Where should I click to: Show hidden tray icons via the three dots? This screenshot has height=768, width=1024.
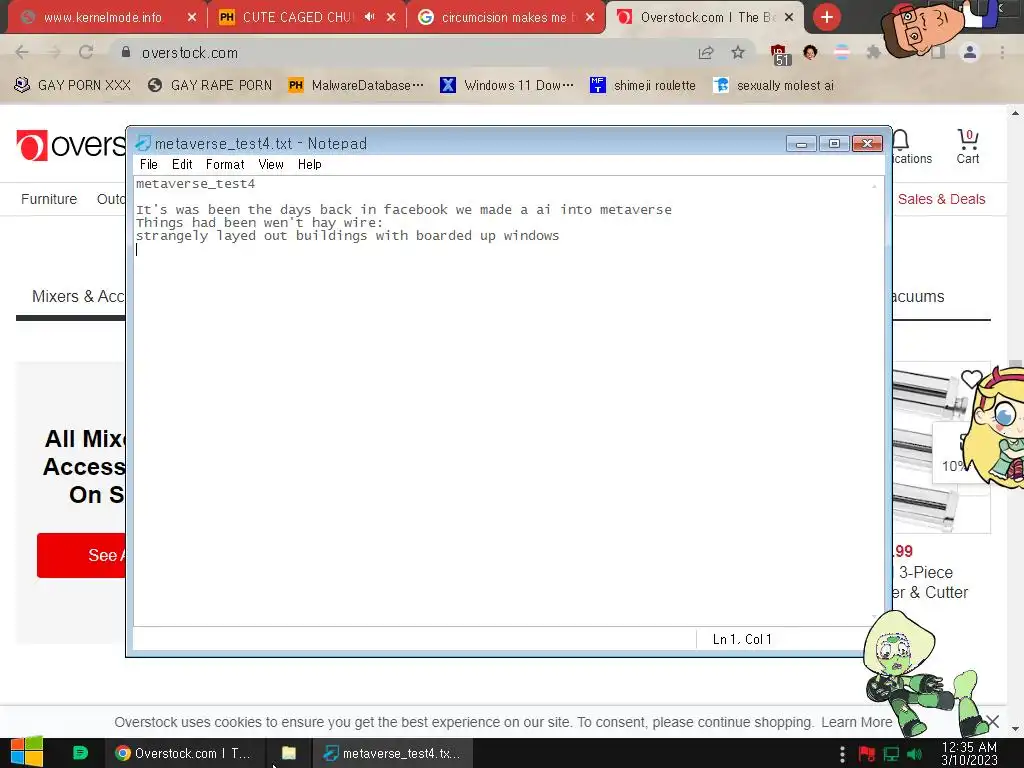click(842, 754)
